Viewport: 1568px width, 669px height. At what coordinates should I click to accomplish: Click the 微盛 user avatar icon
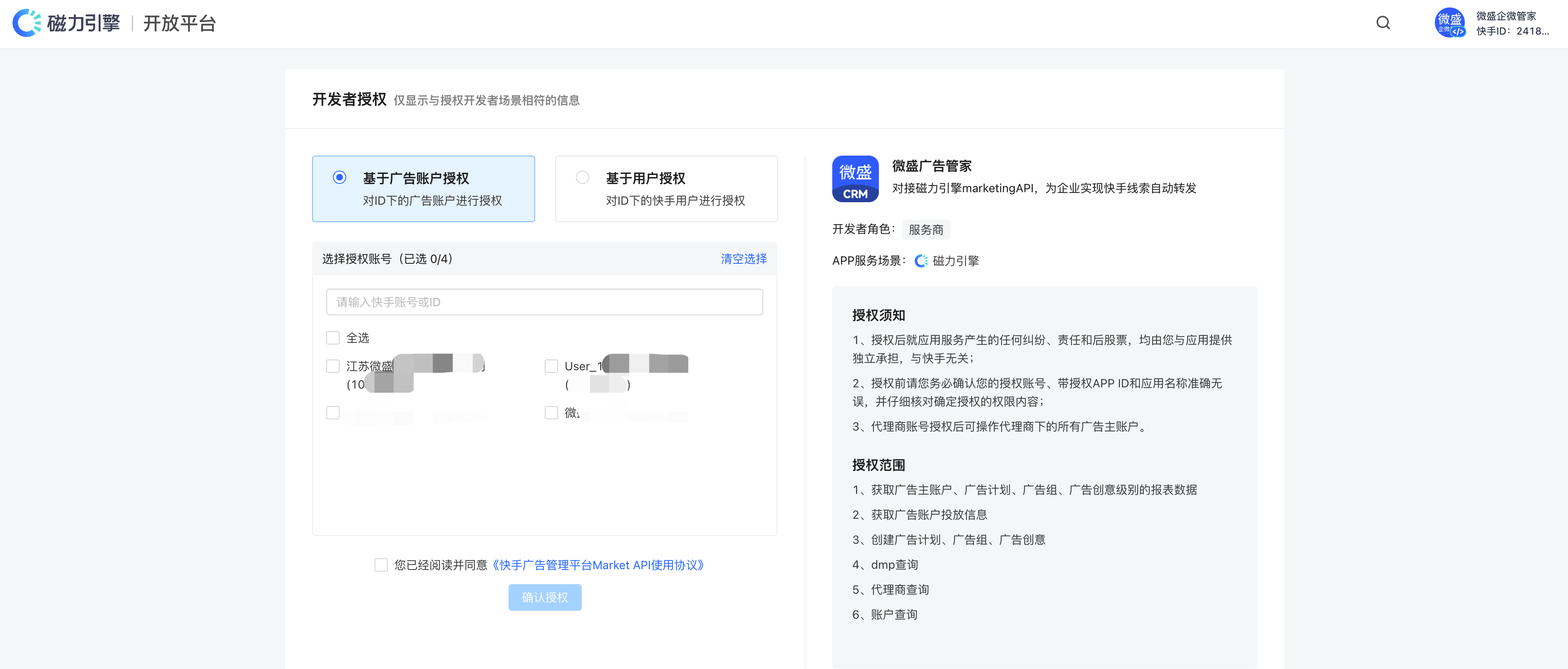click(1450, 23)
